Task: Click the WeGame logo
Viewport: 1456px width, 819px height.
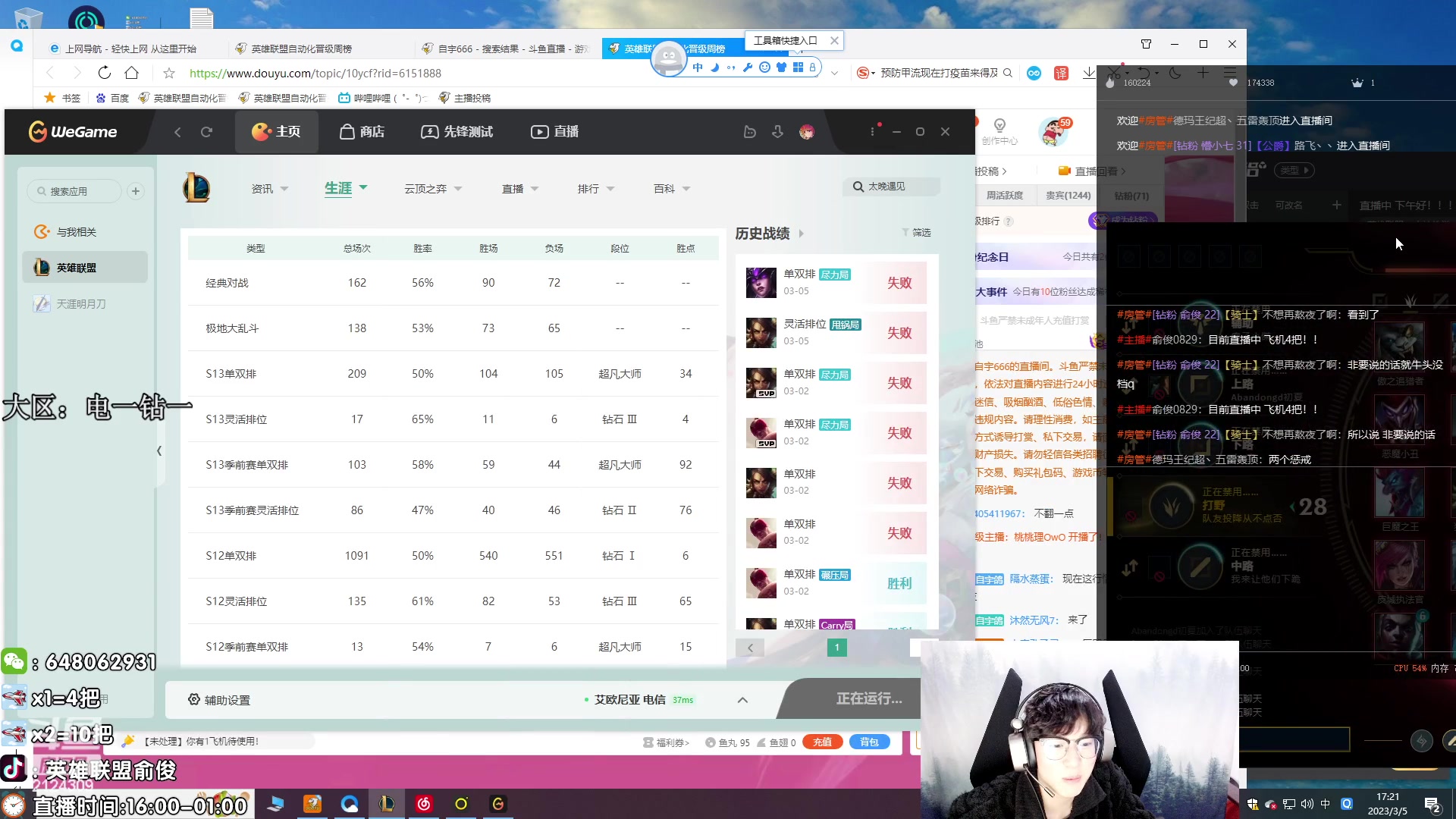Action: pos(73,132)
